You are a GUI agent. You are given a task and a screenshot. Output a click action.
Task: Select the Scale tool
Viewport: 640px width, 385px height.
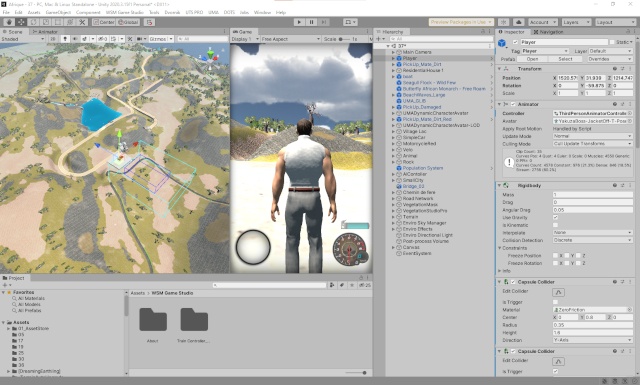(46, 22)
